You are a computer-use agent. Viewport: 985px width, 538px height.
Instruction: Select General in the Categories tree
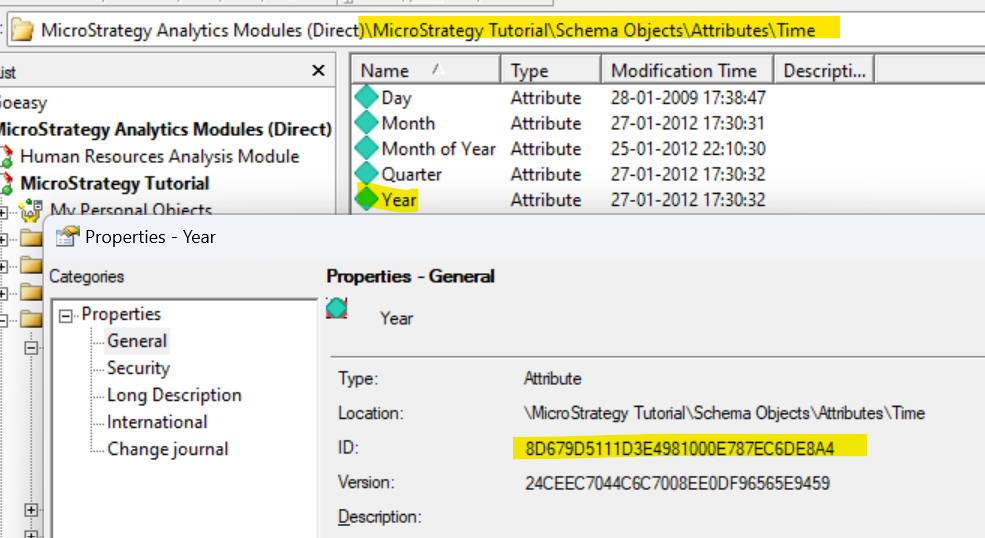pyautogui.click(x=137, y=341)
